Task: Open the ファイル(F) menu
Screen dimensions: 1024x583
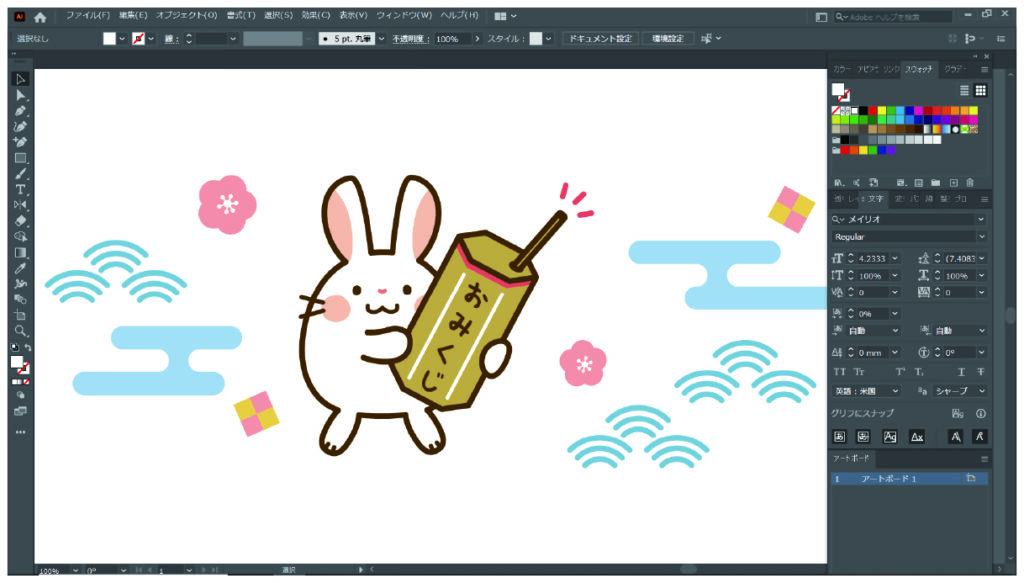Action: click(x=88, y=15)
